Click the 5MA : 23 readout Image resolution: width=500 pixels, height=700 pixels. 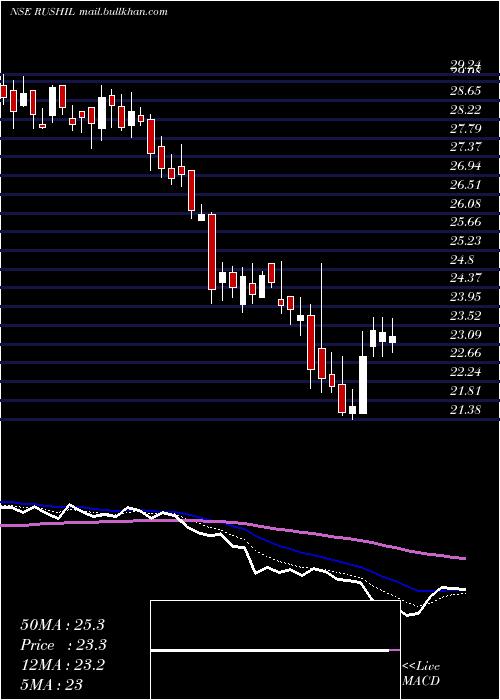point(52,685)
